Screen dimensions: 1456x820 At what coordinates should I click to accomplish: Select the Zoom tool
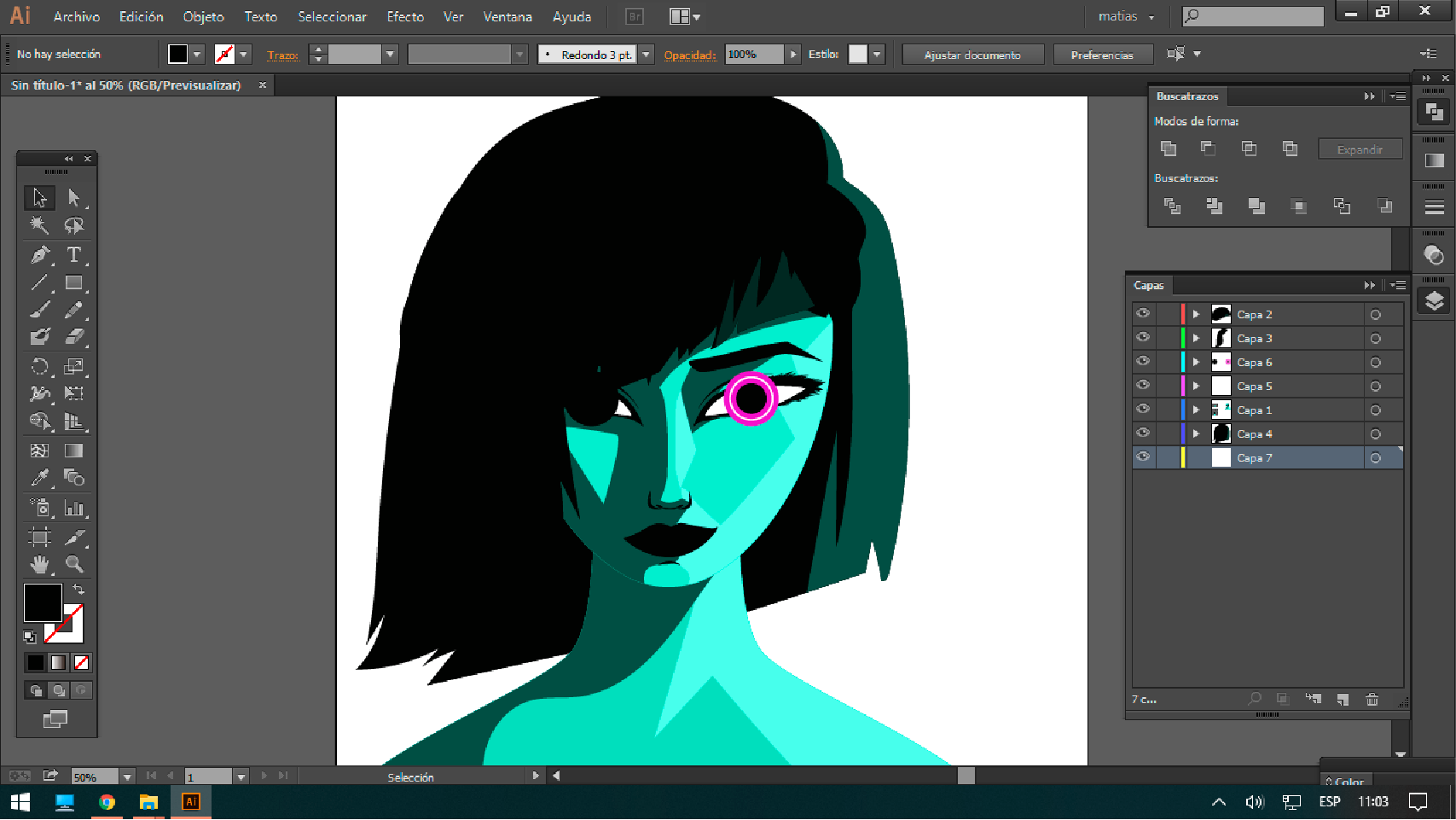point(74,564)
